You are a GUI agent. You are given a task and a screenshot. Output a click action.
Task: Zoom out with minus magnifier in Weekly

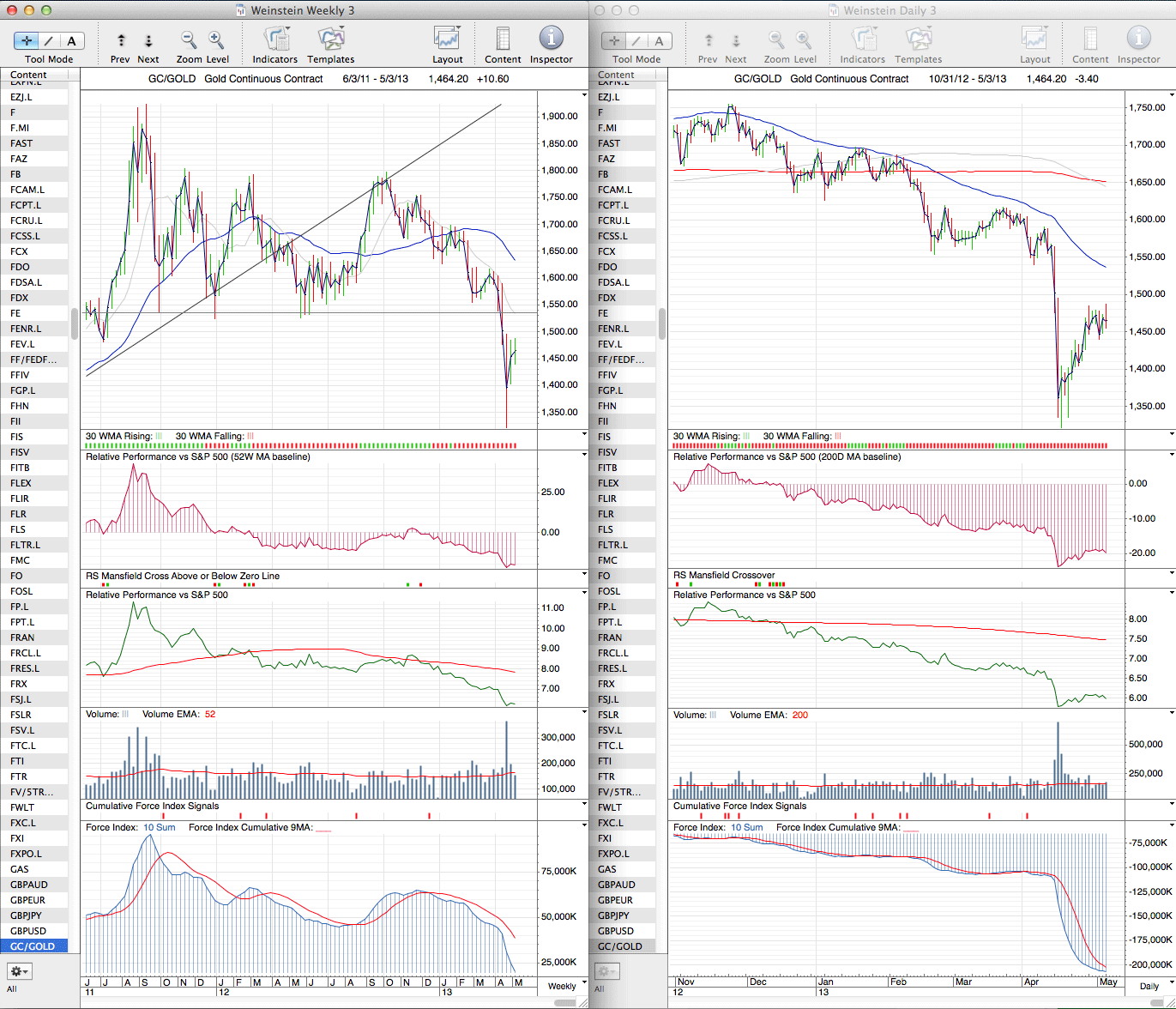click(x=189, y=40)
